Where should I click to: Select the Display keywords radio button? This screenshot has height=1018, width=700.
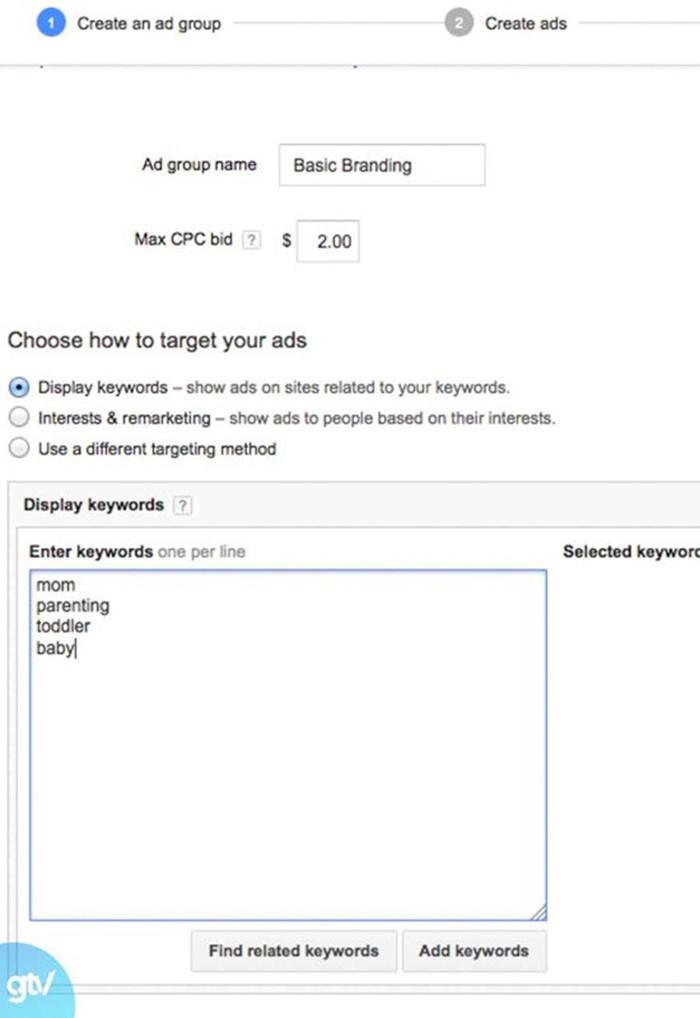19,388
